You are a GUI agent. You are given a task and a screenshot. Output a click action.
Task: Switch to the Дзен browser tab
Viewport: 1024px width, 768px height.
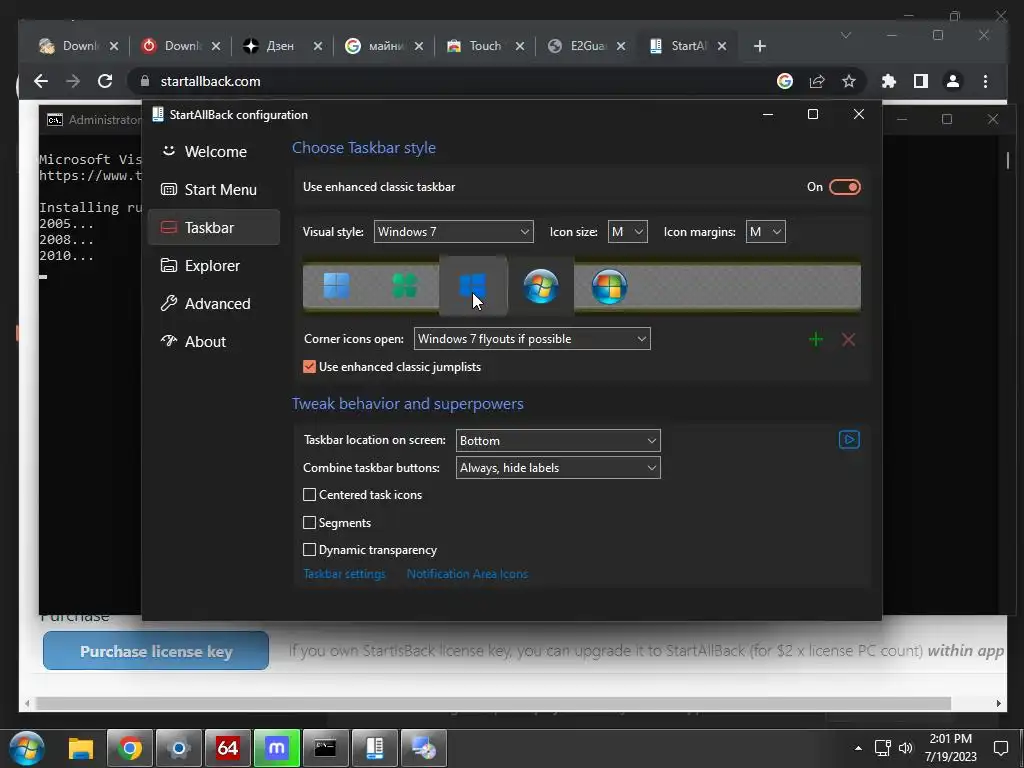(281, 46)
